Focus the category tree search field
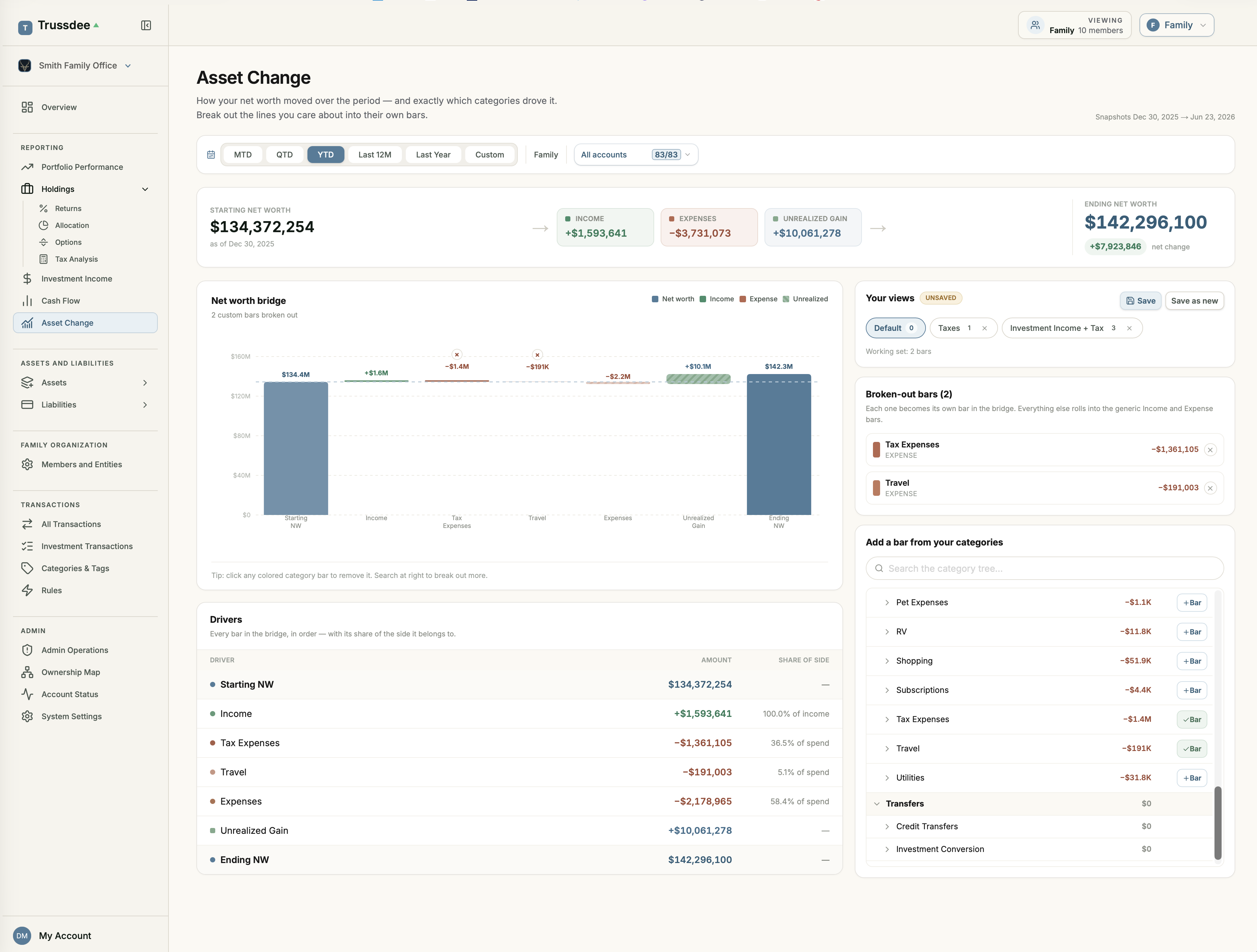This screenshot has width=1257, height=952. 1044,569
